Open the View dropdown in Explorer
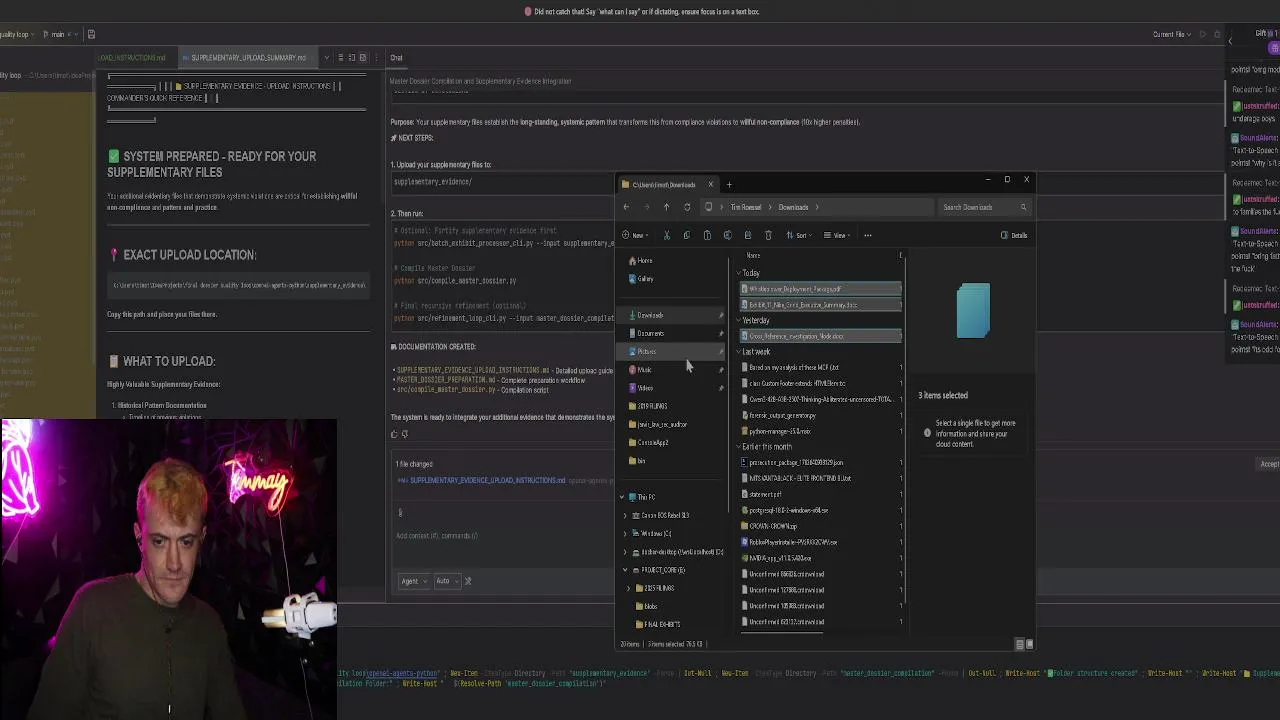1280x720 pixels. click(838, 235)
